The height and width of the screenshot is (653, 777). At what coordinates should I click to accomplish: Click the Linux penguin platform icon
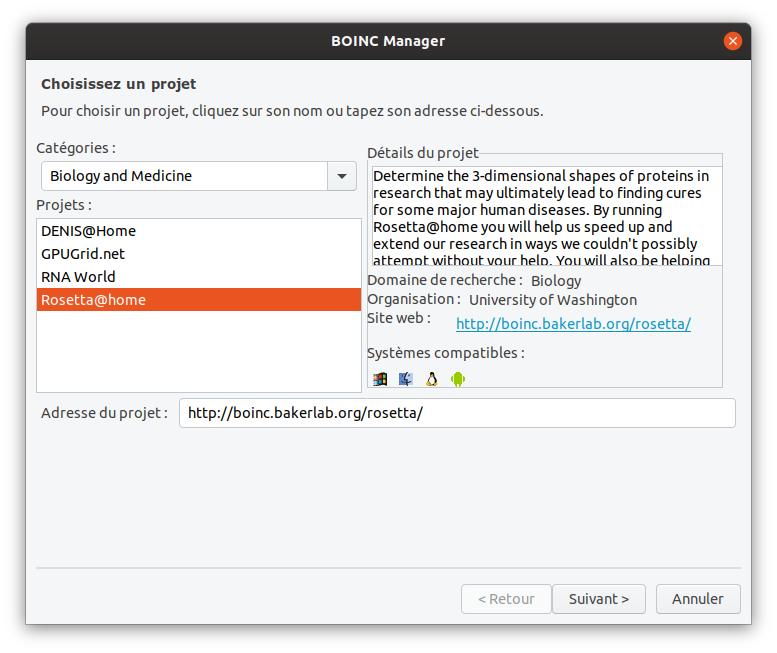432,379
